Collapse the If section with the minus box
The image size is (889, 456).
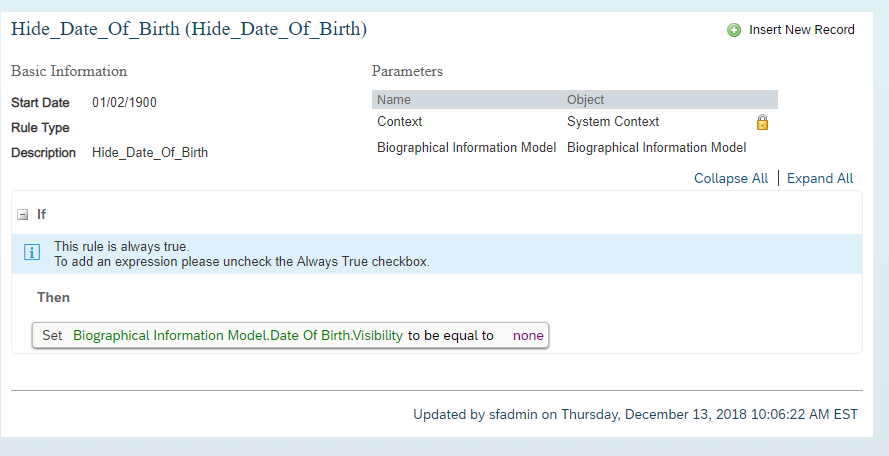pos(23,214)
